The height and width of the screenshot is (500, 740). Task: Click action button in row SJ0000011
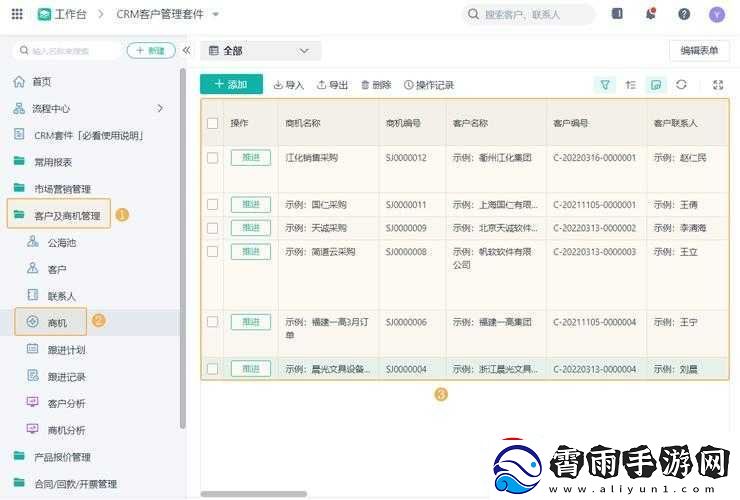tap(251, 204)
